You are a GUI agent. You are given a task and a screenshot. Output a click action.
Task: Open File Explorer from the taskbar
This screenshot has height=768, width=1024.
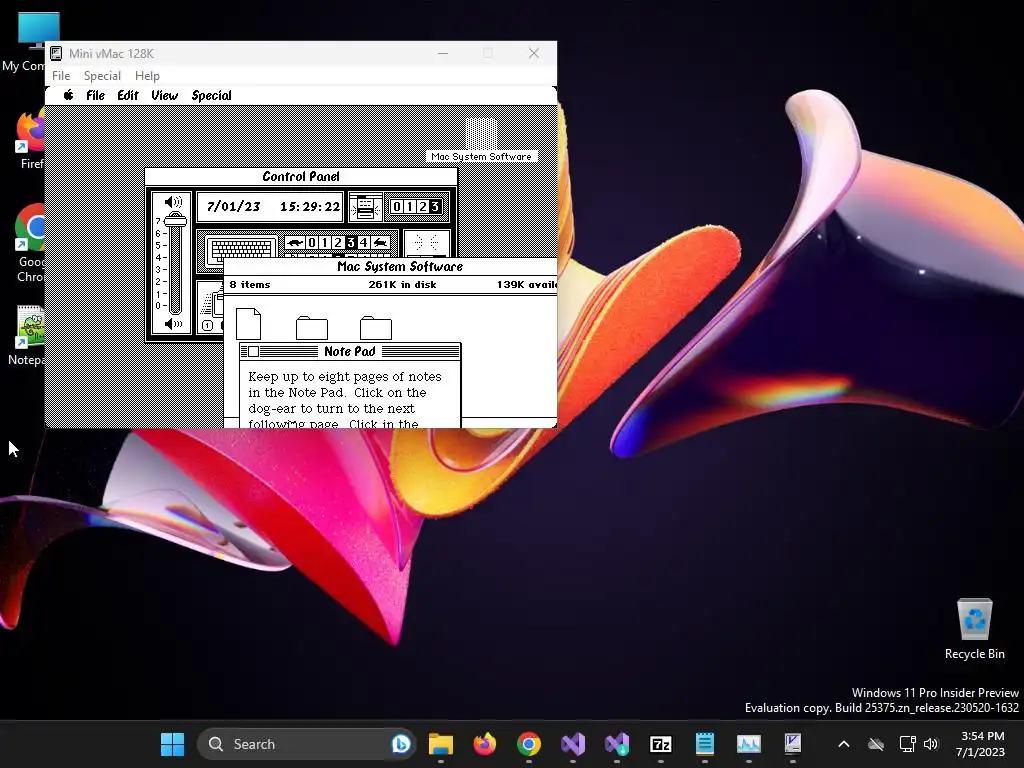[441, 744]
